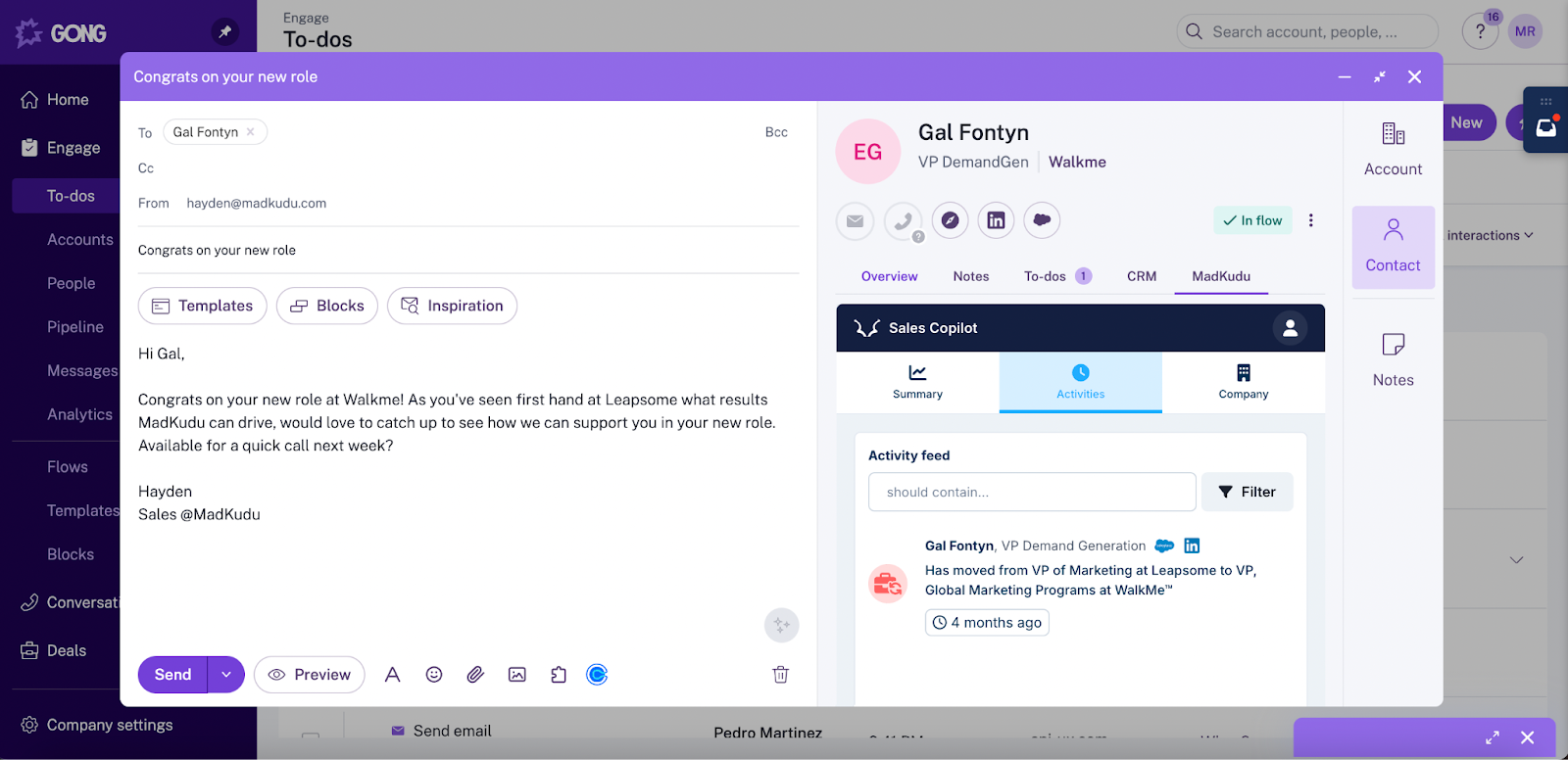1568x760 pixels.
Task: Open the Blocks button in composer
Action: tap(327, 306)
